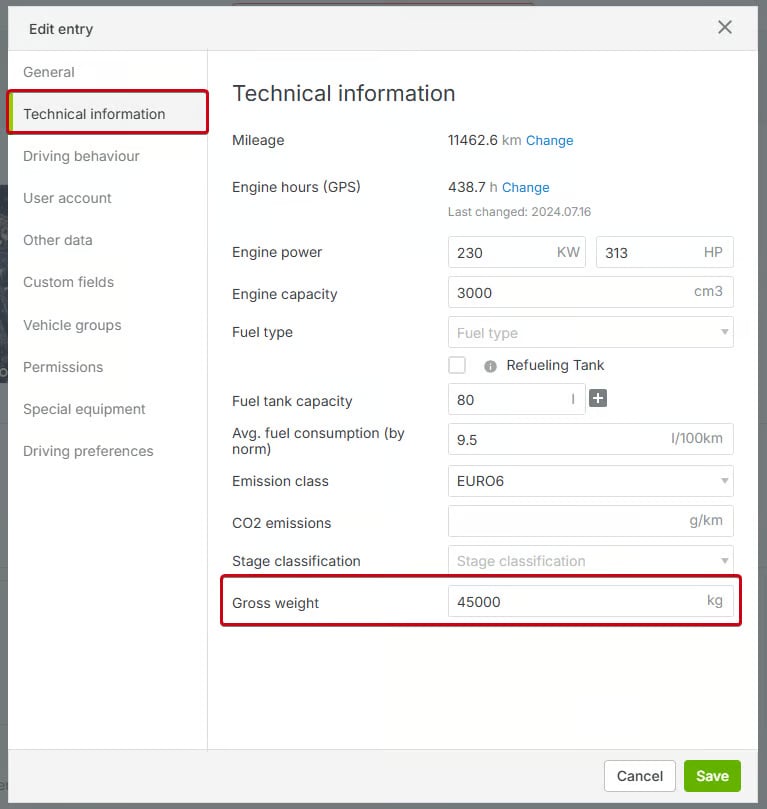
Task: Switch to the General tab
Action: tap(49, 72)
